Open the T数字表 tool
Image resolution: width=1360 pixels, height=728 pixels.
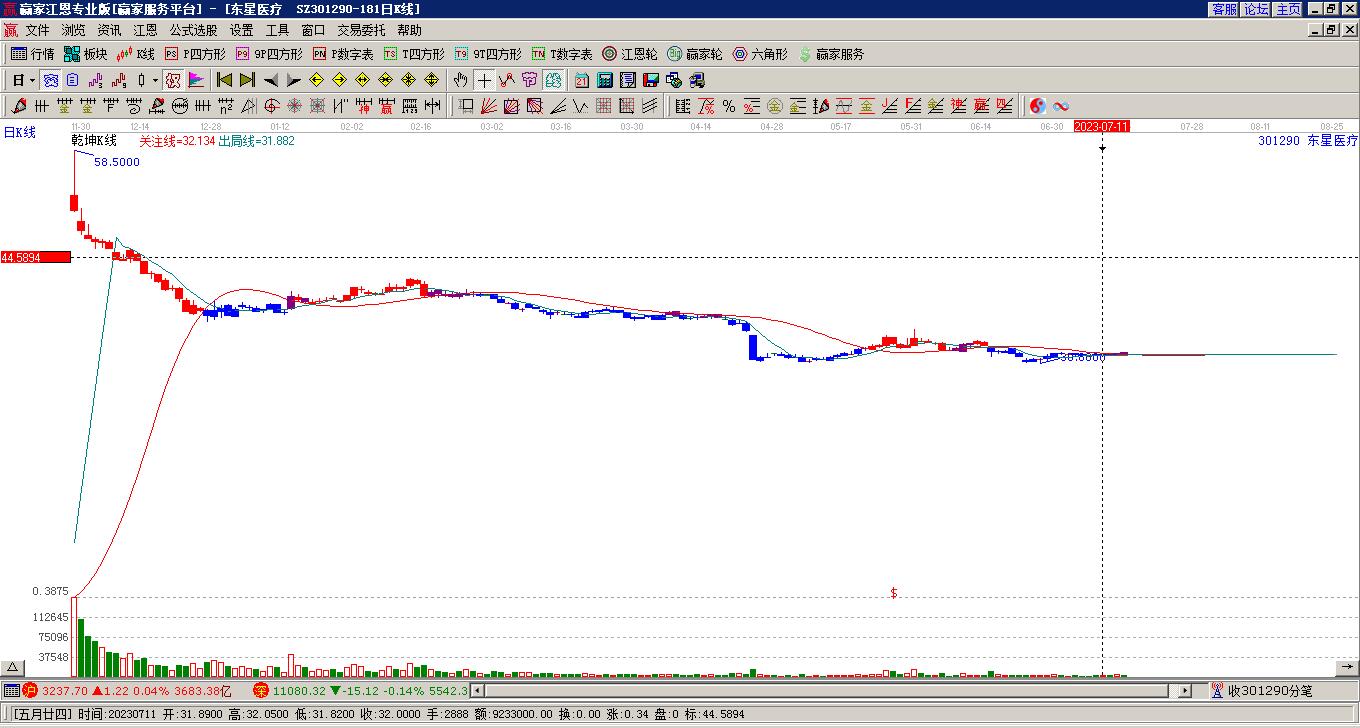[x=562, y=54]
